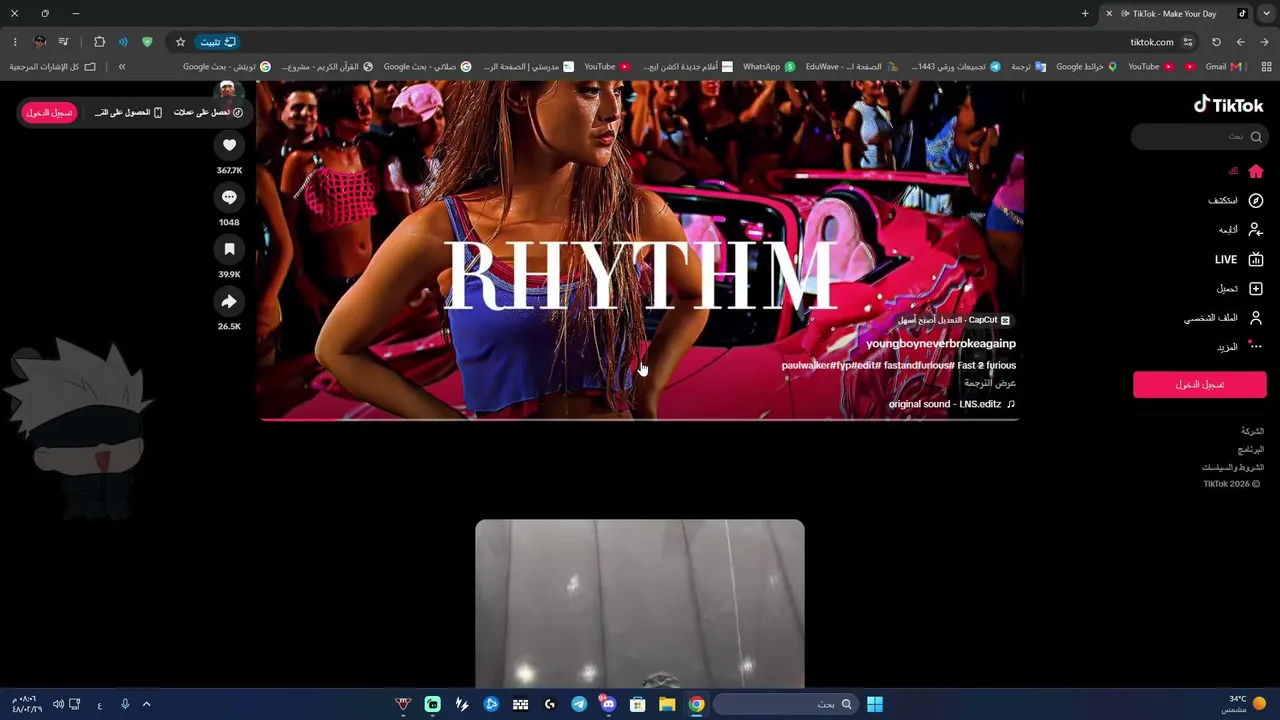The width and height of the screenshot is (1280, 720).
Task: Click the Get App phone button
Action: coord(129,112)
